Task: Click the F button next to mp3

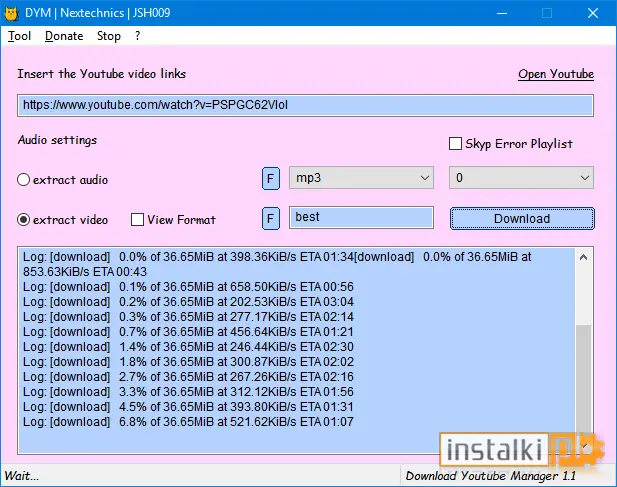Action: tap(271, 179)
